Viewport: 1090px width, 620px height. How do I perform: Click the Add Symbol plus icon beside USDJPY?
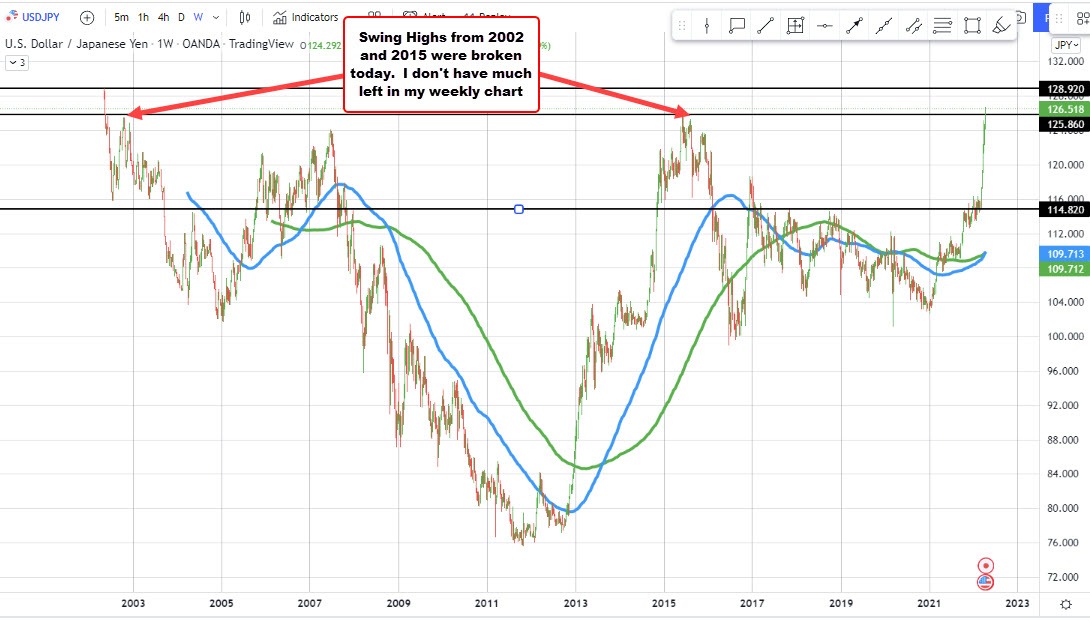(87, 17)
